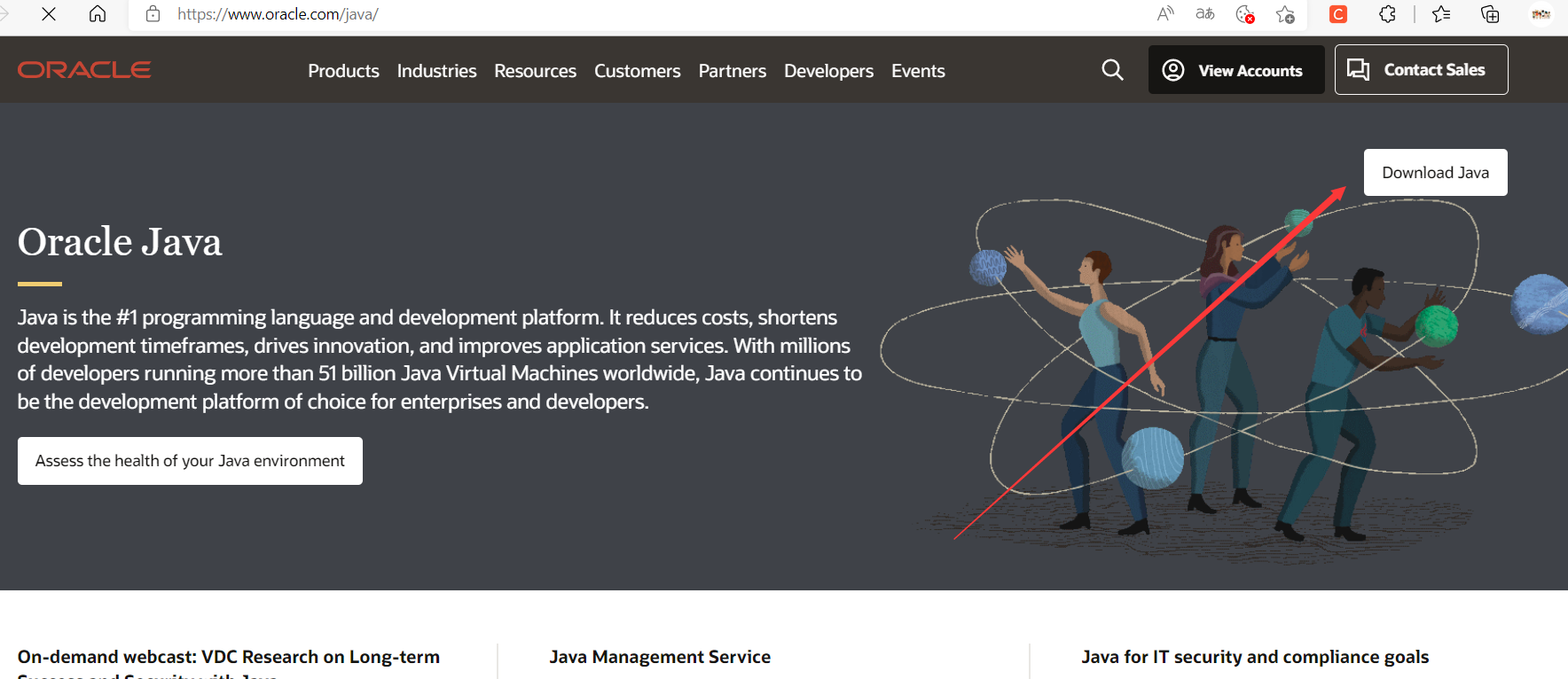This screenshot has width=1568, height=679.
Task: Open the cookies blocked indicator icon
Action: [1245, 14]
